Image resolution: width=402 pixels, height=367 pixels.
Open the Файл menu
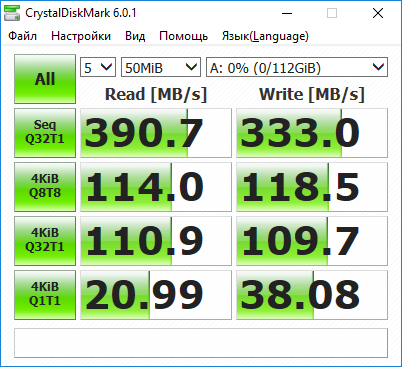(22, 36)
